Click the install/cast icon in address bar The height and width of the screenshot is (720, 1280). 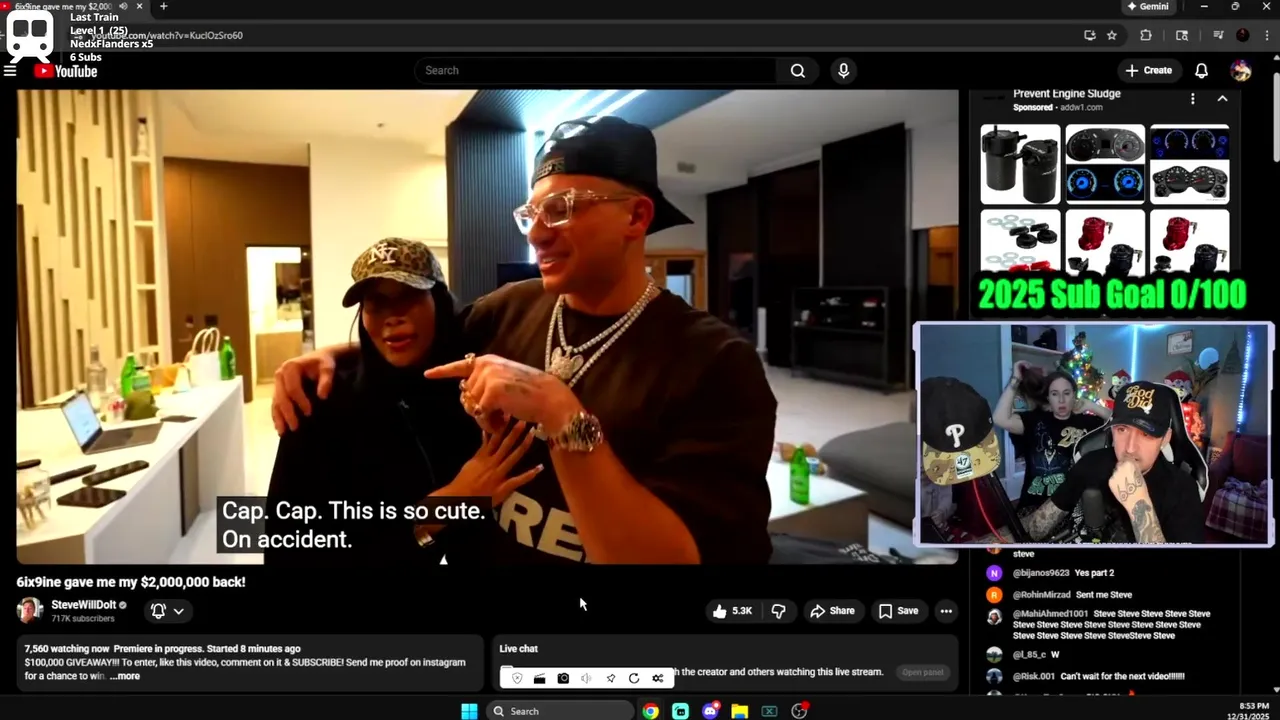1089,35
